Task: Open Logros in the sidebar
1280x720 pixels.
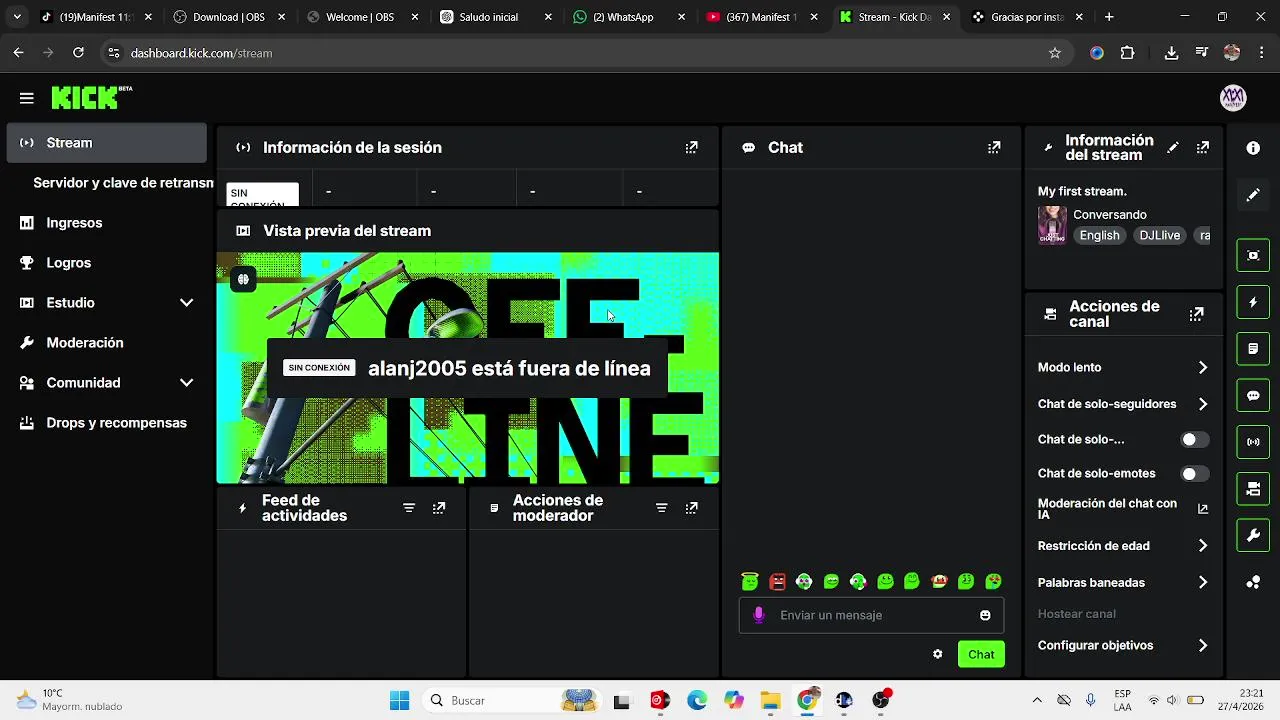Action: [107, 263]
